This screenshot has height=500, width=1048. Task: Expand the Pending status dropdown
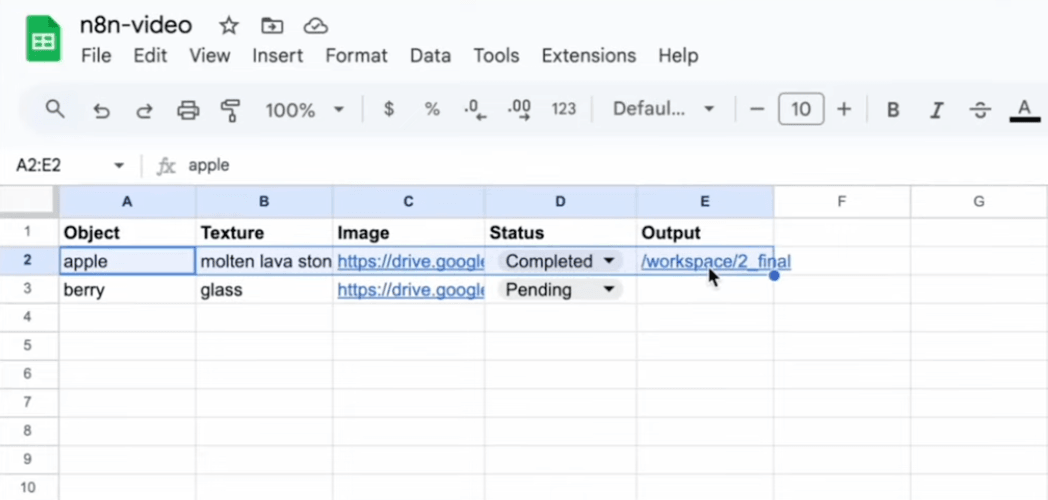click(607, 290)
